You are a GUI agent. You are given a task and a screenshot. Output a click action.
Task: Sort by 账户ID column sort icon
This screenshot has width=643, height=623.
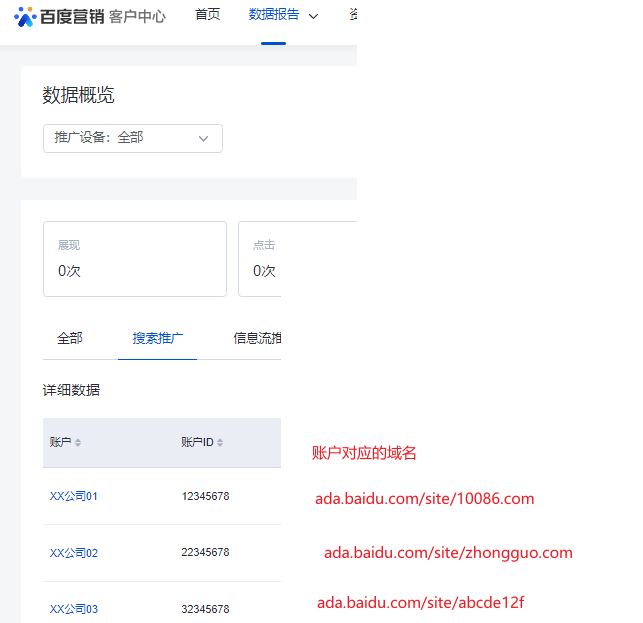click(x=220, y=443)
